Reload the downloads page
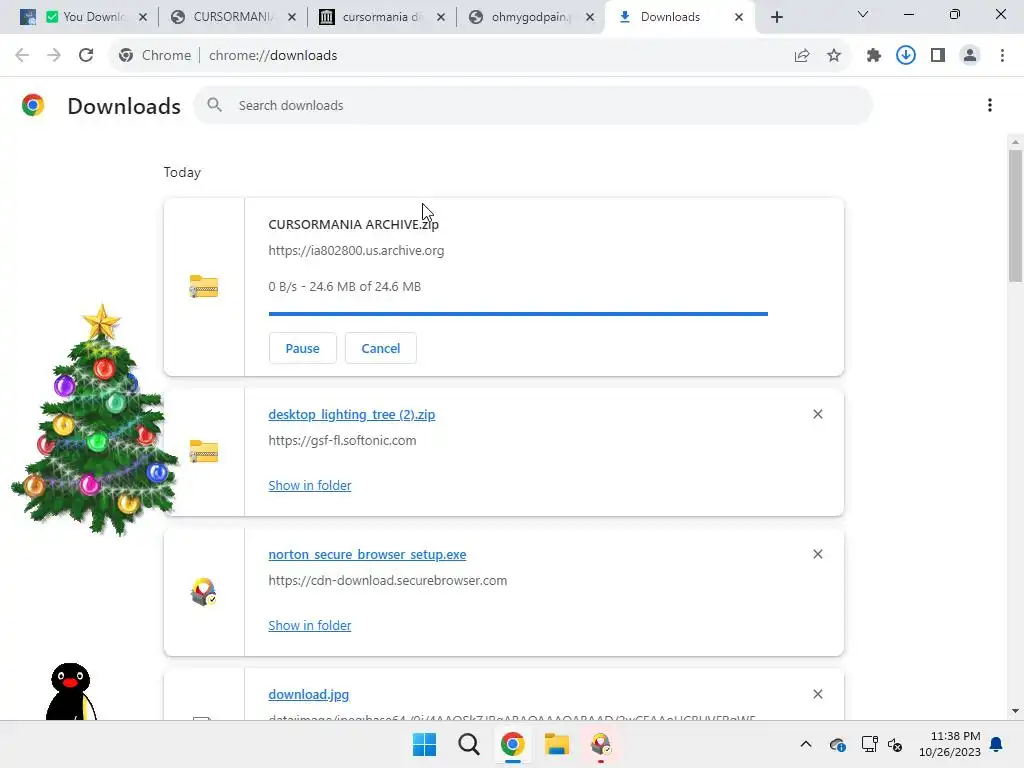The width and height of the screenshot is (1024, 768). tap(86, 56)
